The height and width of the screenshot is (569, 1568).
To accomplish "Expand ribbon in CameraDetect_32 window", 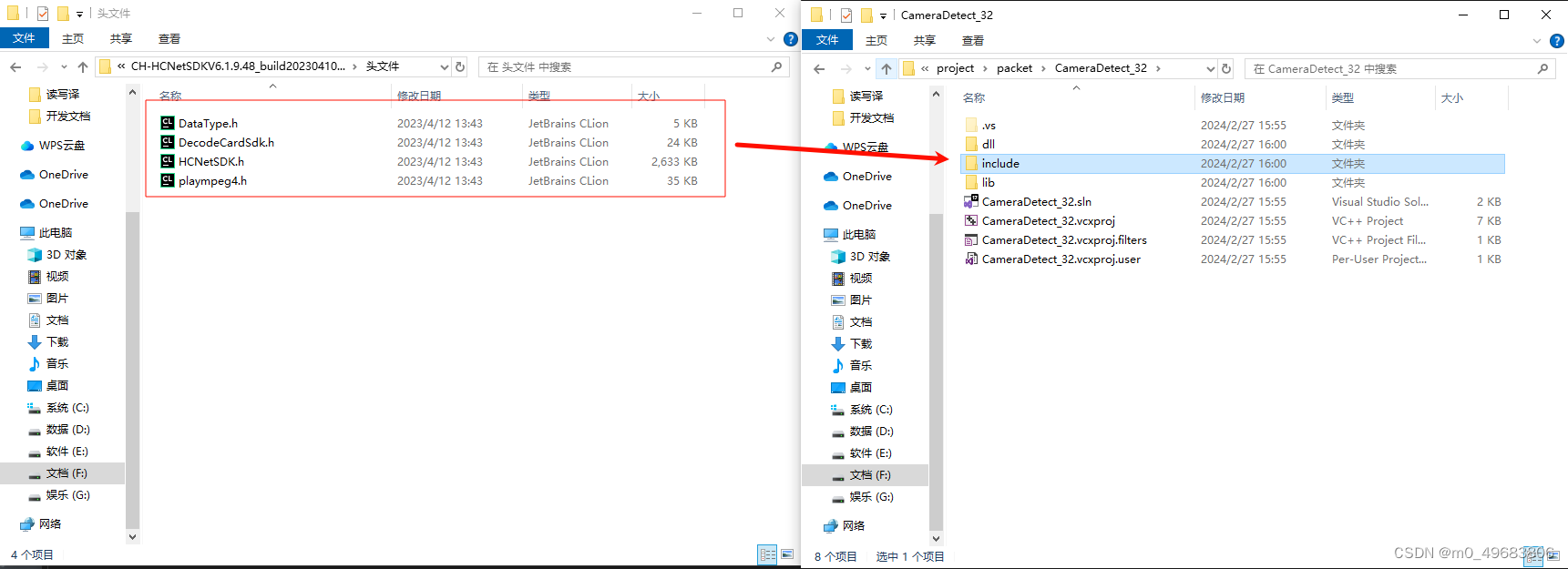I will 1537,41.
